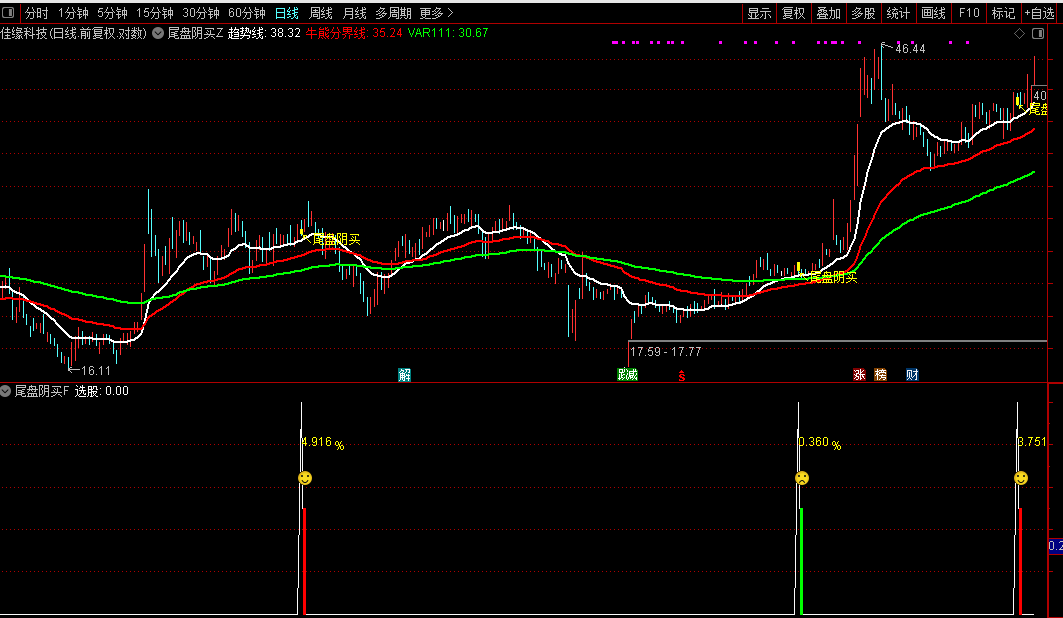Add stock with +自选 button

point(1040,13)
